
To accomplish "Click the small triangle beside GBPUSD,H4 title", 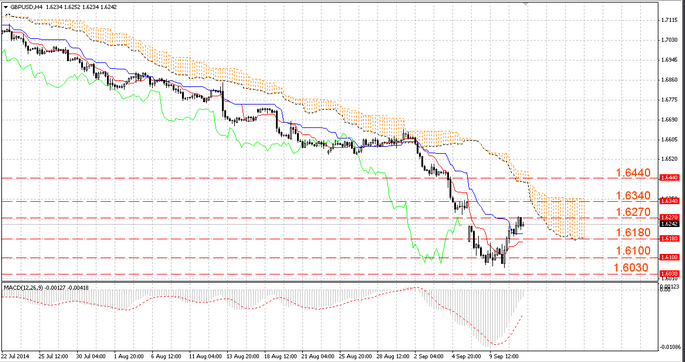I will click(6, 7).
